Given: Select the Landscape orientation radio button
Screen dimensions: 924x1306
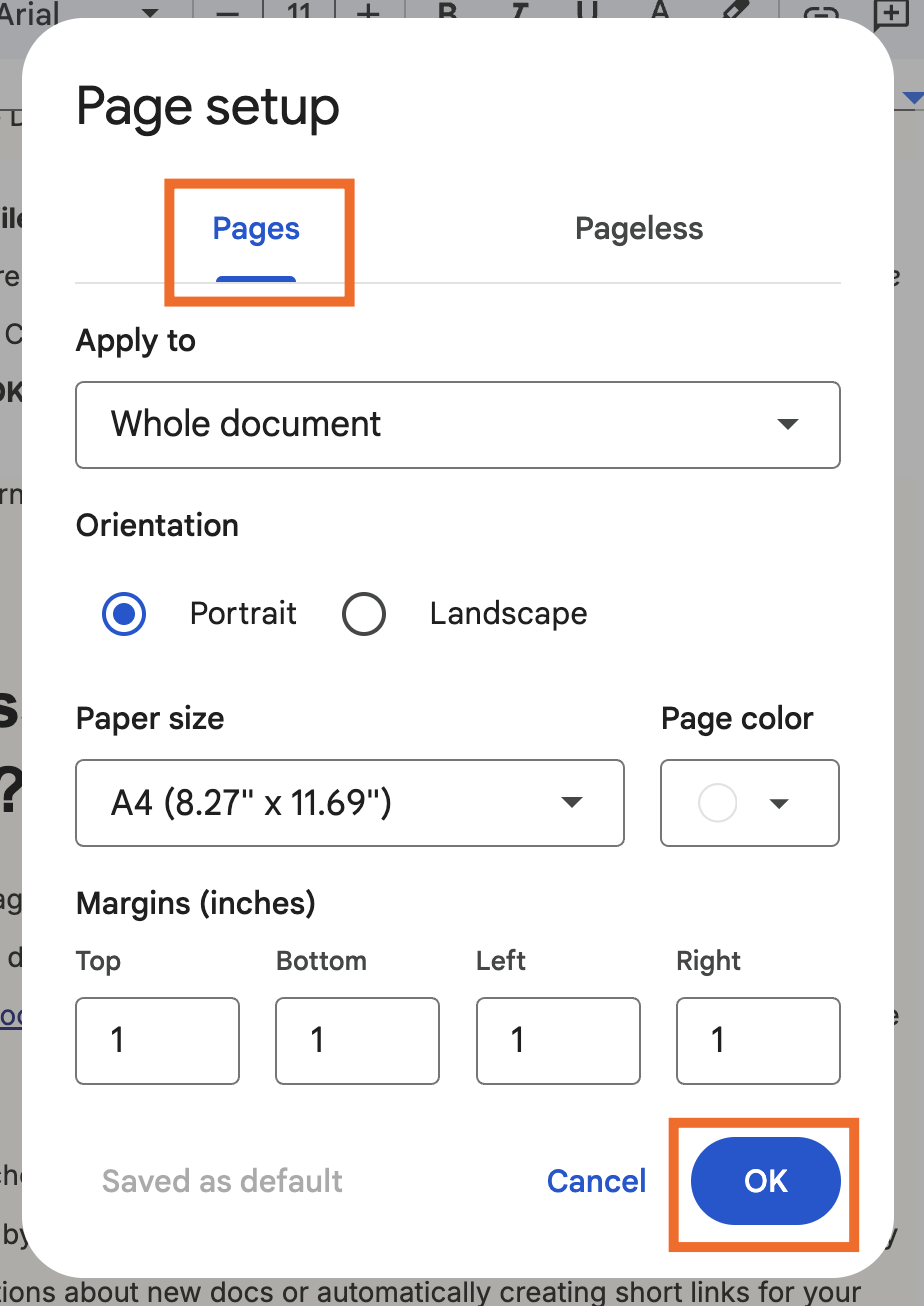Looking at the screenshot, I should click(x=363, y=614).
